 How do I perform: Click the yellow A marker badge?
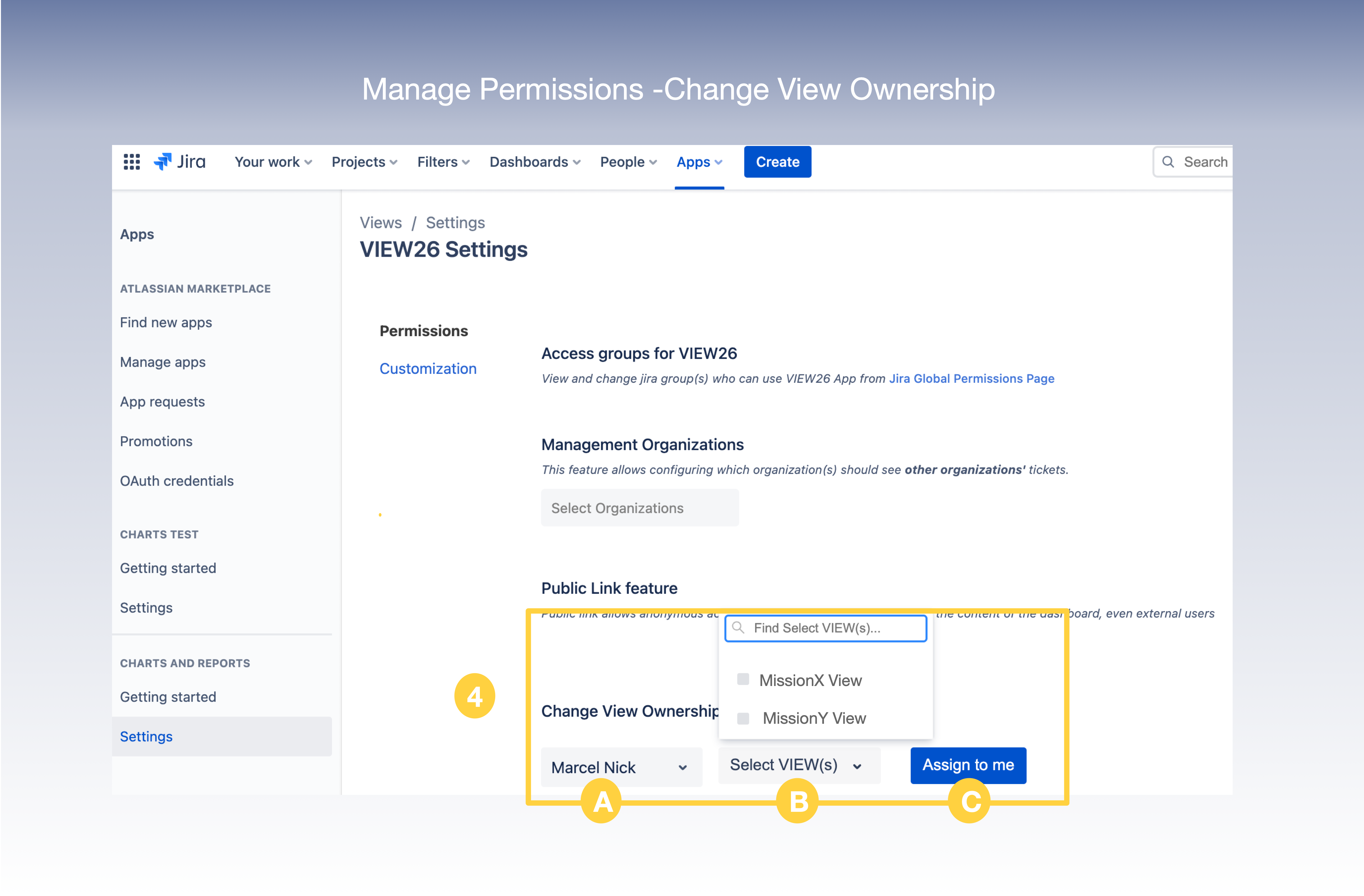point(601,802)
